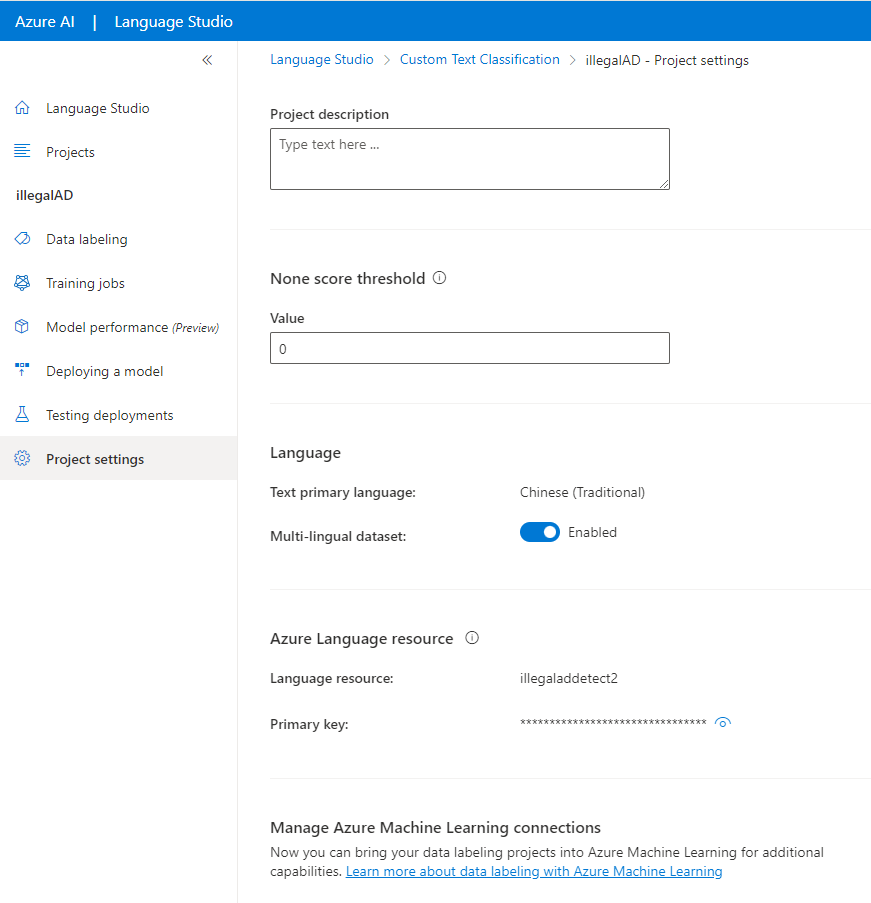
Task: Open Custom Text Classification breadcrumb link
Action: 479,59
